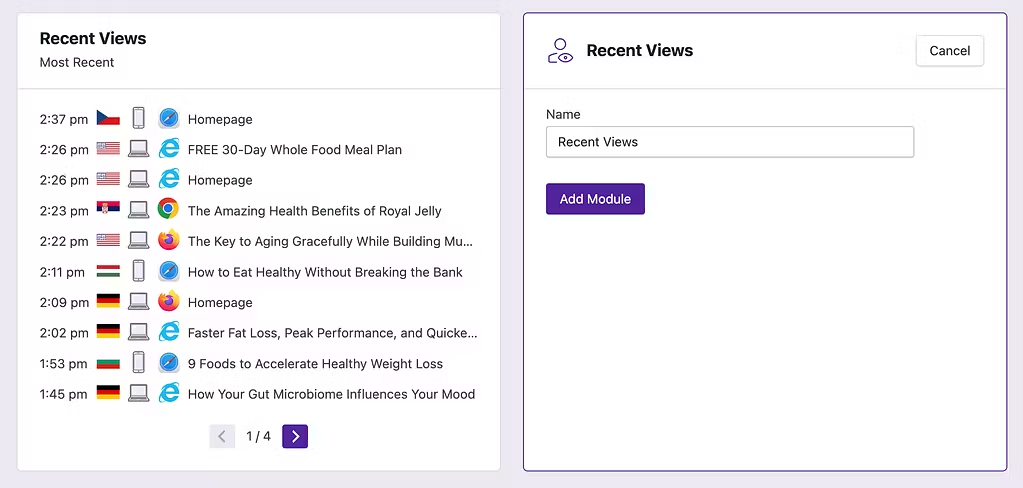Click into the Name input field

729,142
